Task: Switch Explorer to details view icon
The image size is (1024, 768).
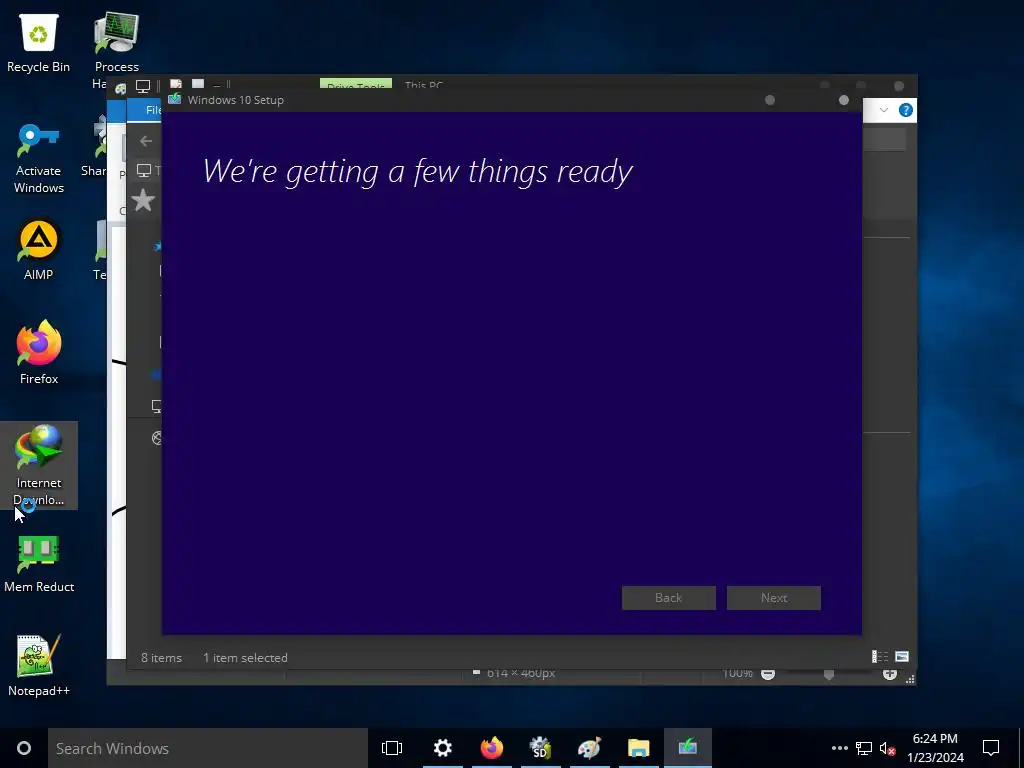Action: 880,656
